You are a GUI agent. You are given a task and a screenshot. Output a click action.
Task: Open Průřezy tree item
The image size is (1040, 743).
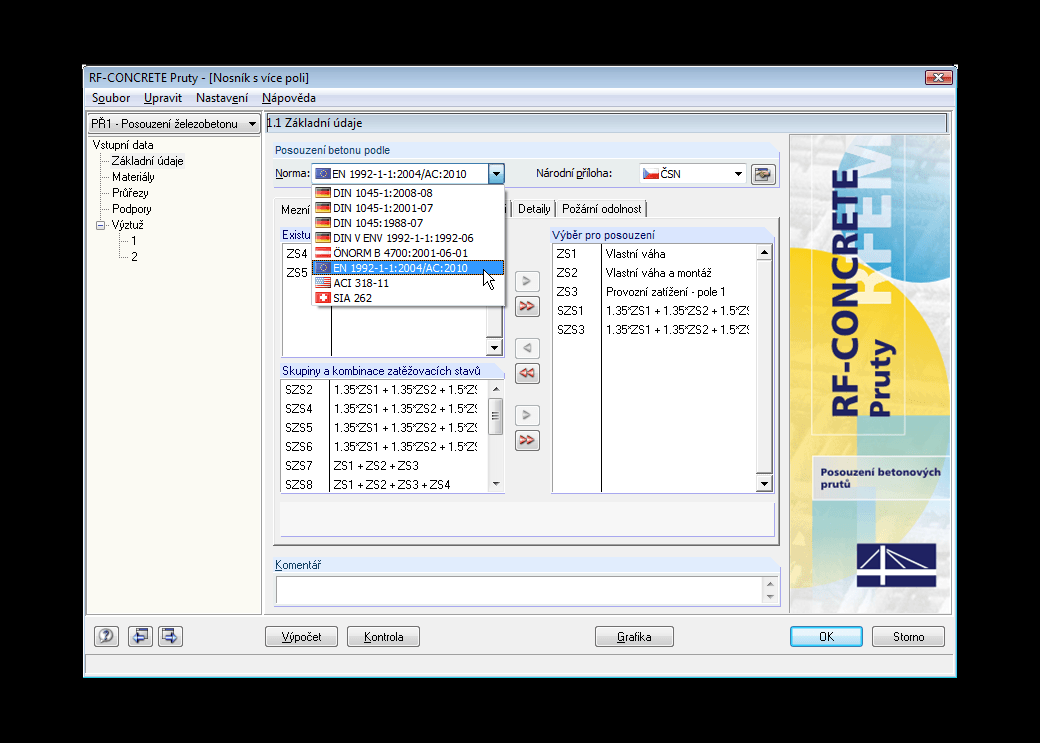click(x=130, y=193)
